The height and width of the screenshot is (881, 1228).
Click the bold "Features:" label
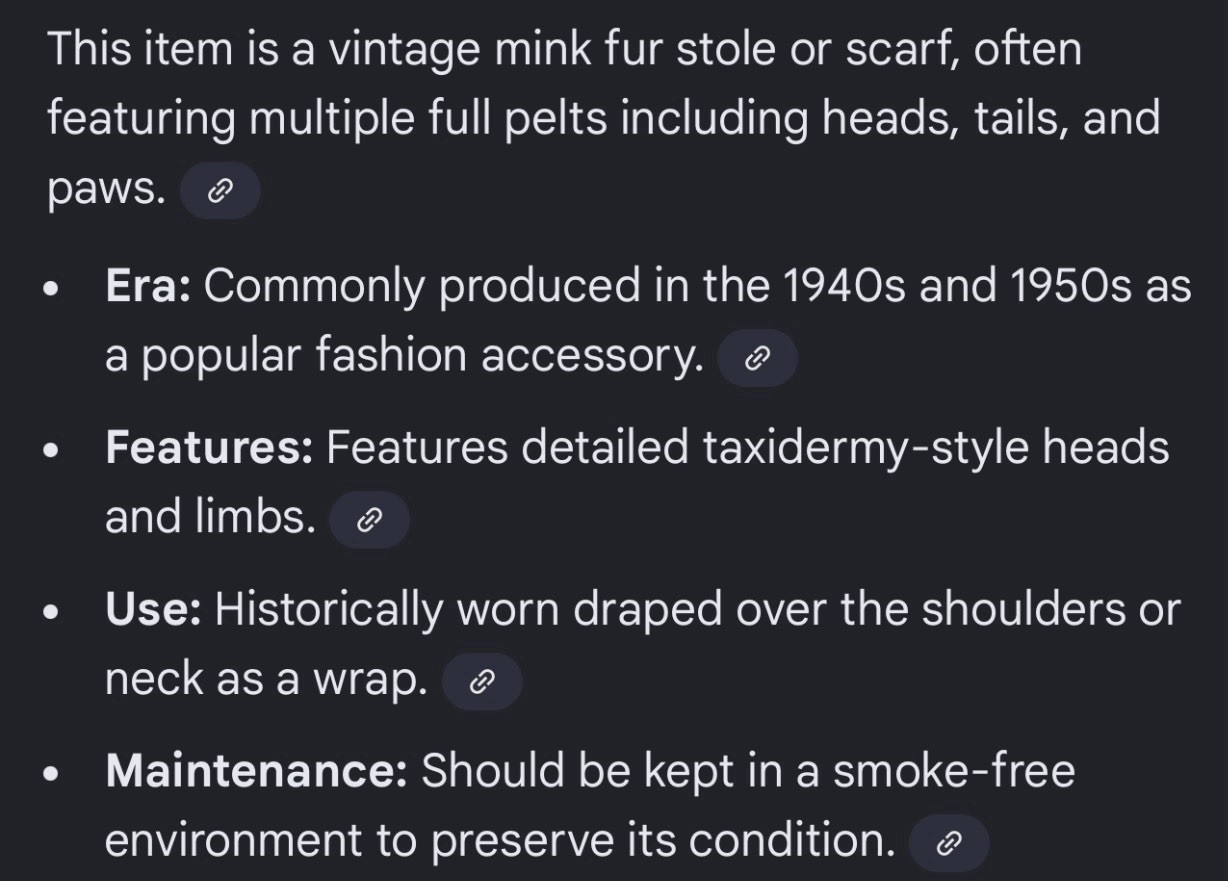coord(210,448)
